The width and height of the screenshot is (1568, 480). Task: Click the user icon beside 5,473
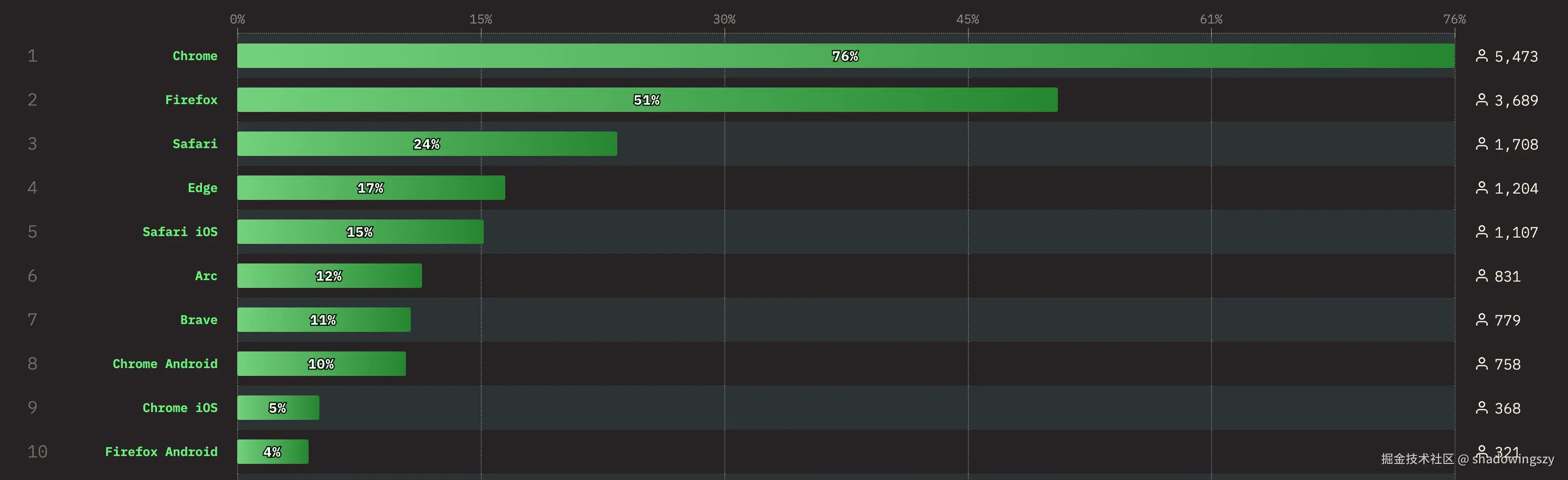(x=1481, y=56)
